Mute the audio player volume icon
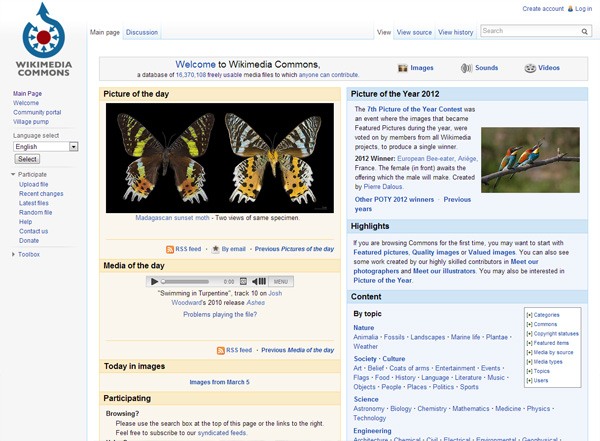This screenshot has height=441, width=600. [x=259, y=281]
